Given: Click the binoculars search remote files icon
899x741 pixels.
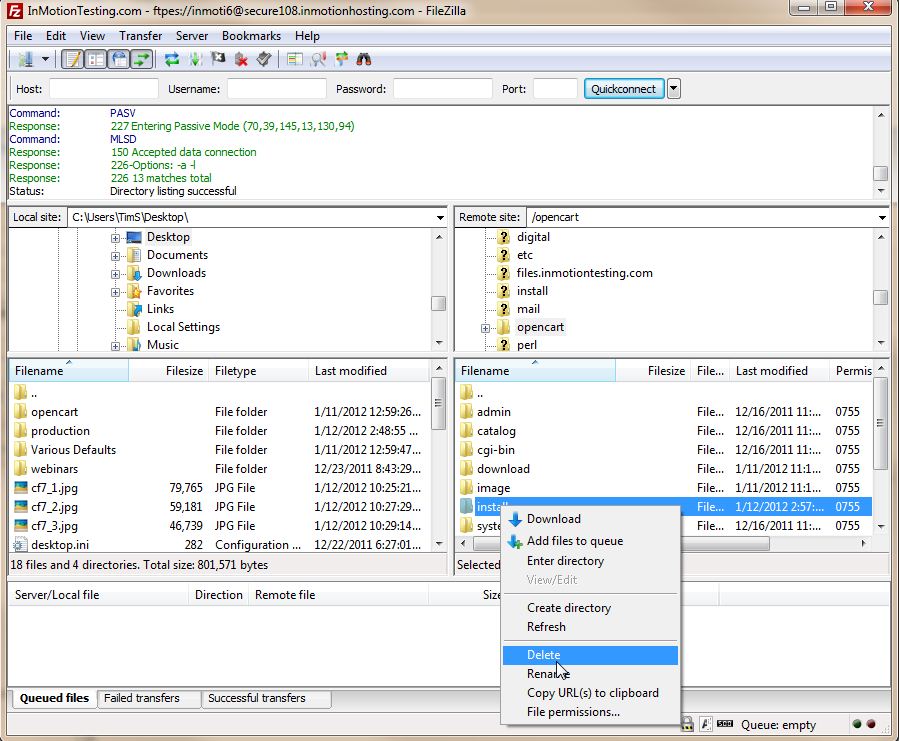Looking at the screenshot, I should (x=363, y=59).
